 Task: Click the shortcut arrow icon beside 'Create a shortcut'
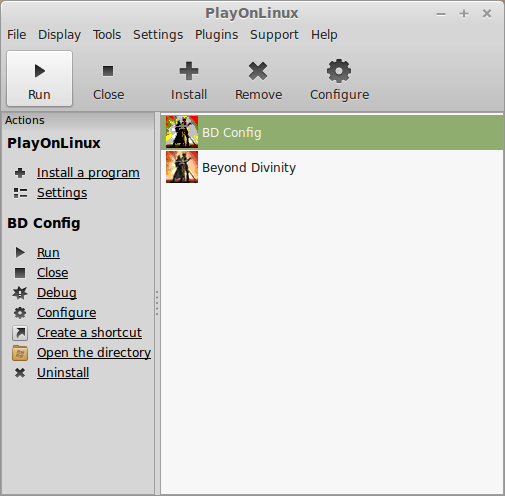coord(20,333)
